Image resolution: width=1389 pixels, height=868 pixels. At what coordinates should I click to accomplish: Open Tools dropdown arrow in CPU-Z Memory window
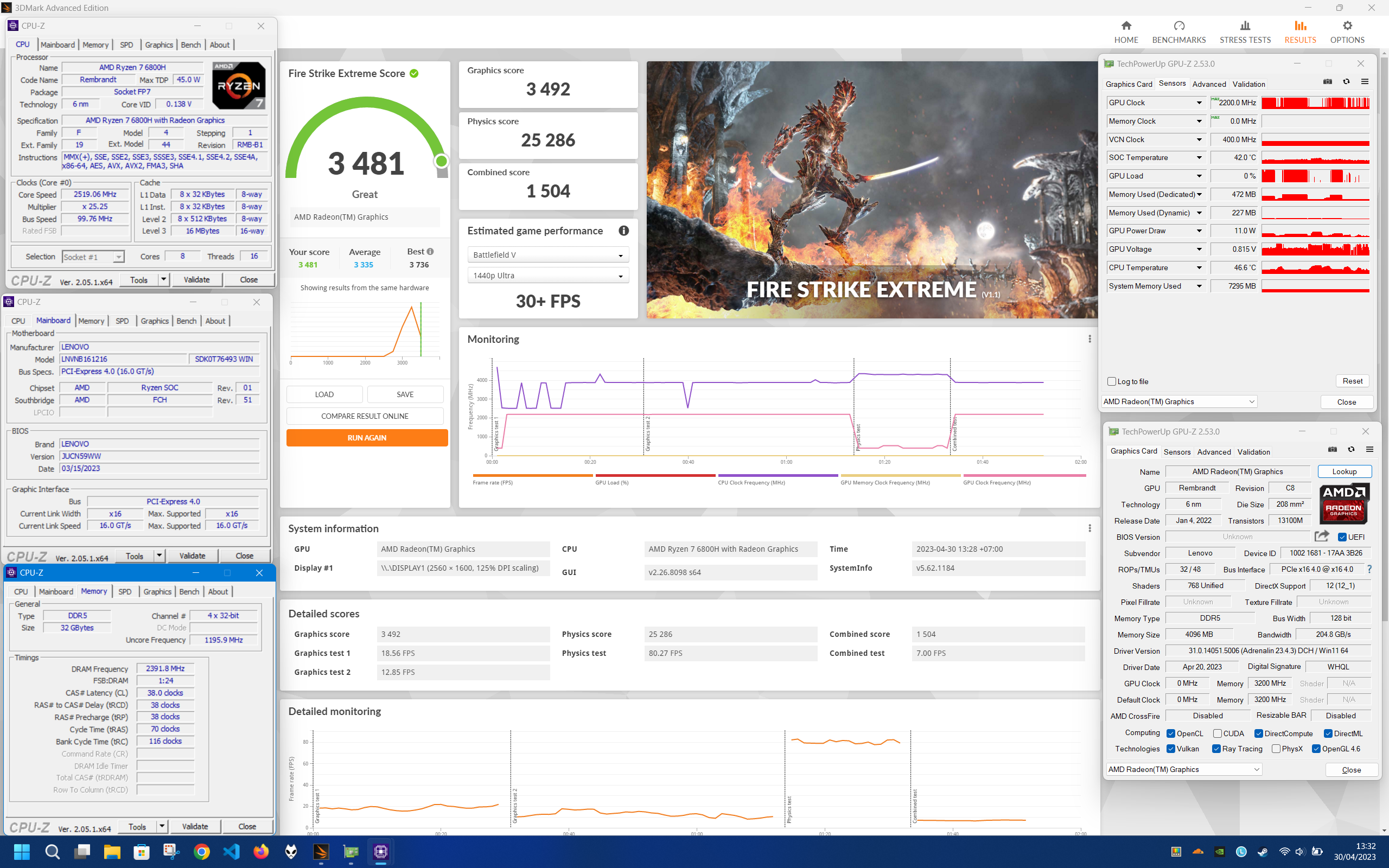click(162, 827)
